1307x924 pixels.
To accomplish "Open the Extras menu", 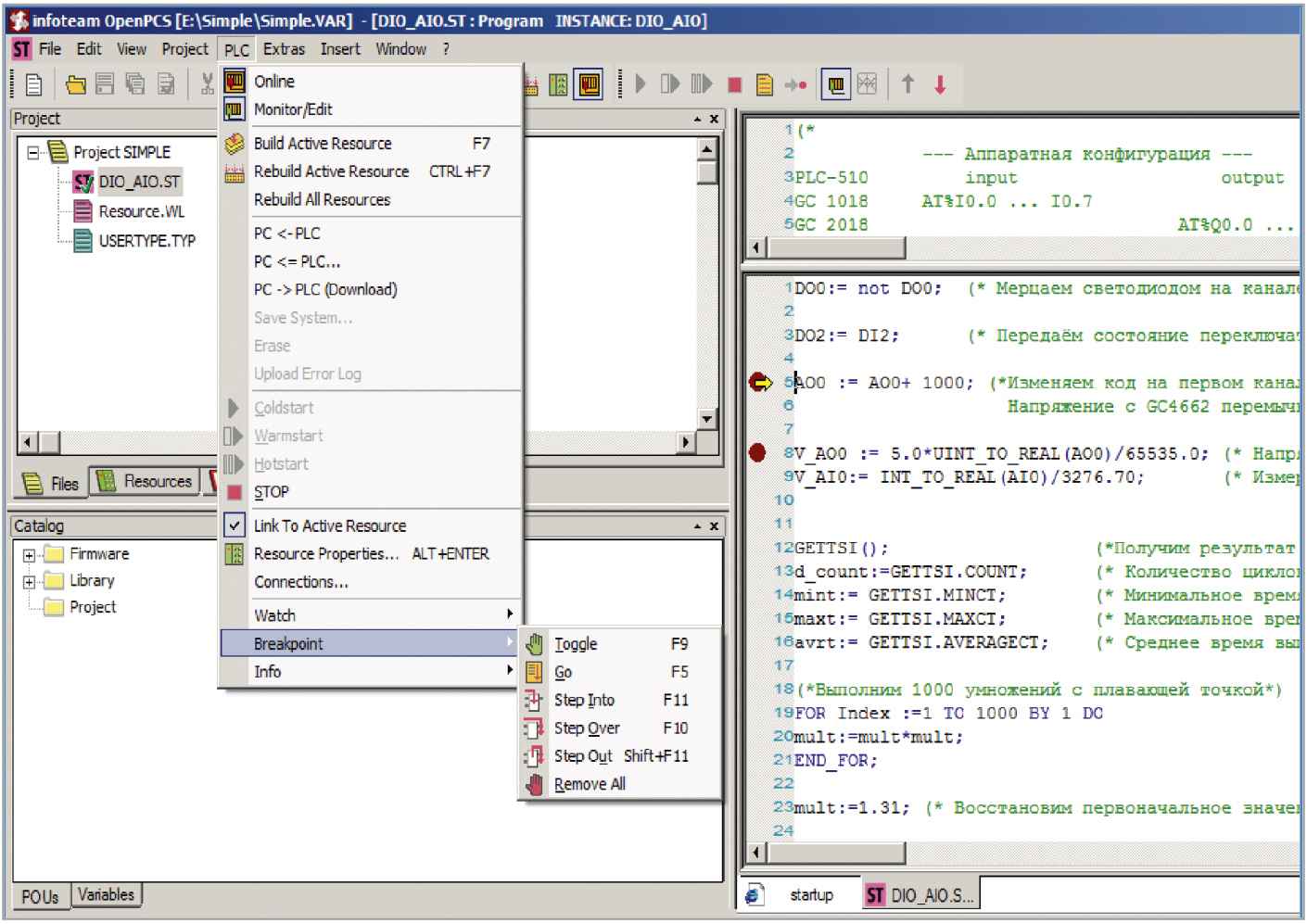I will (284, 49).
